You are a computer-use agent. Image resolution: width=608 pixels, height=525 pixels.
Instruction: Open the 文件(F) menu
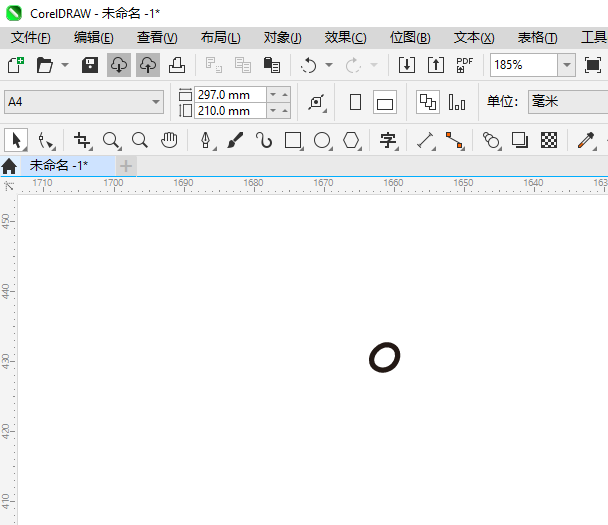pos(31,38)
